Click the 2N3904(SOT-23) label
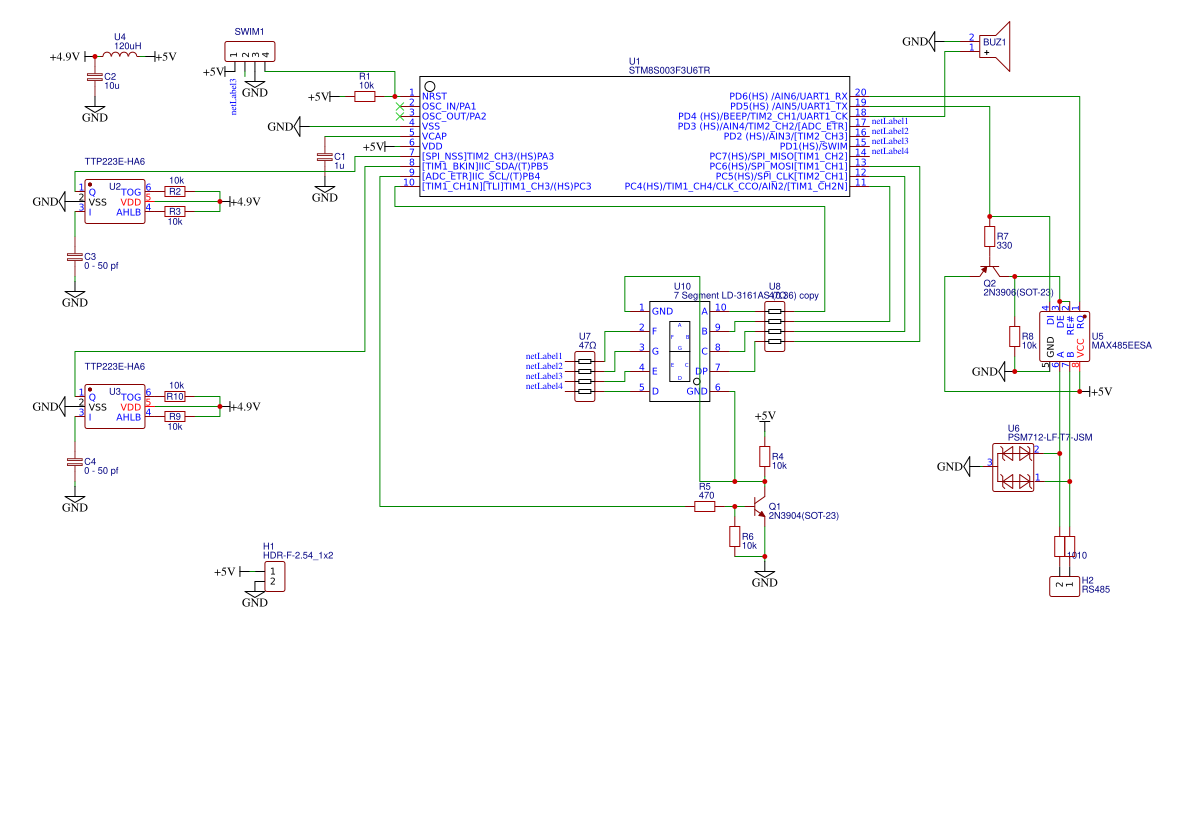 (804, 516)
